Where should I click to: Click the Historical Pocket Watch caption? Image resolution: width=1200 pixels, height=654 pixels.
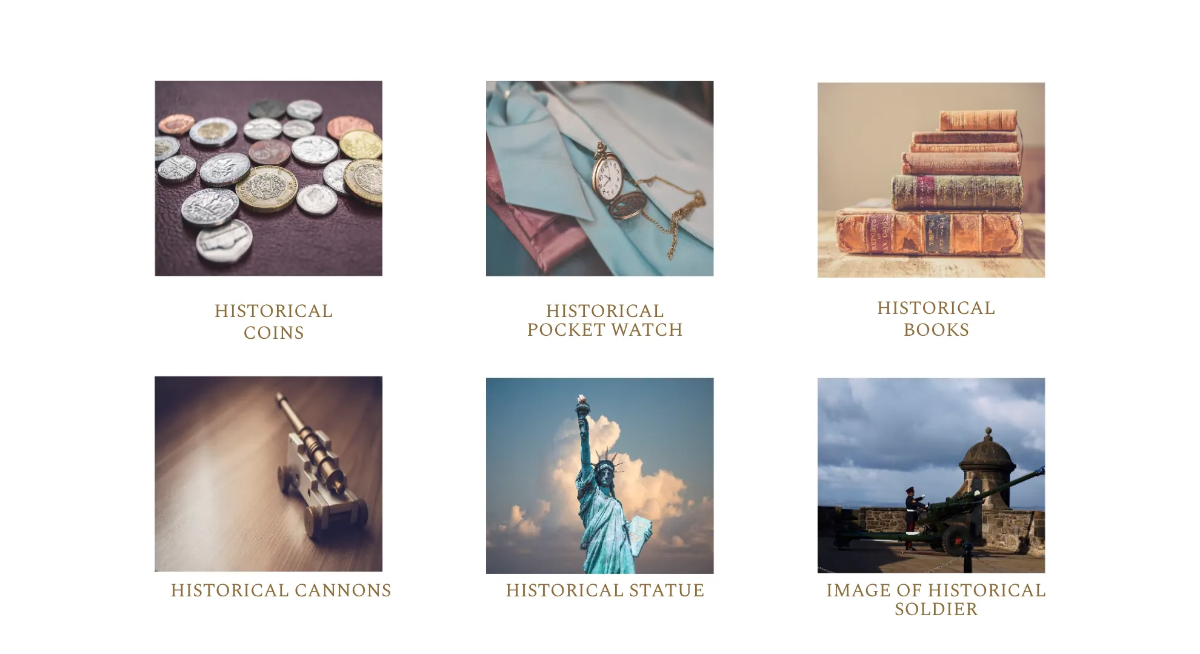tap(605, 321)
